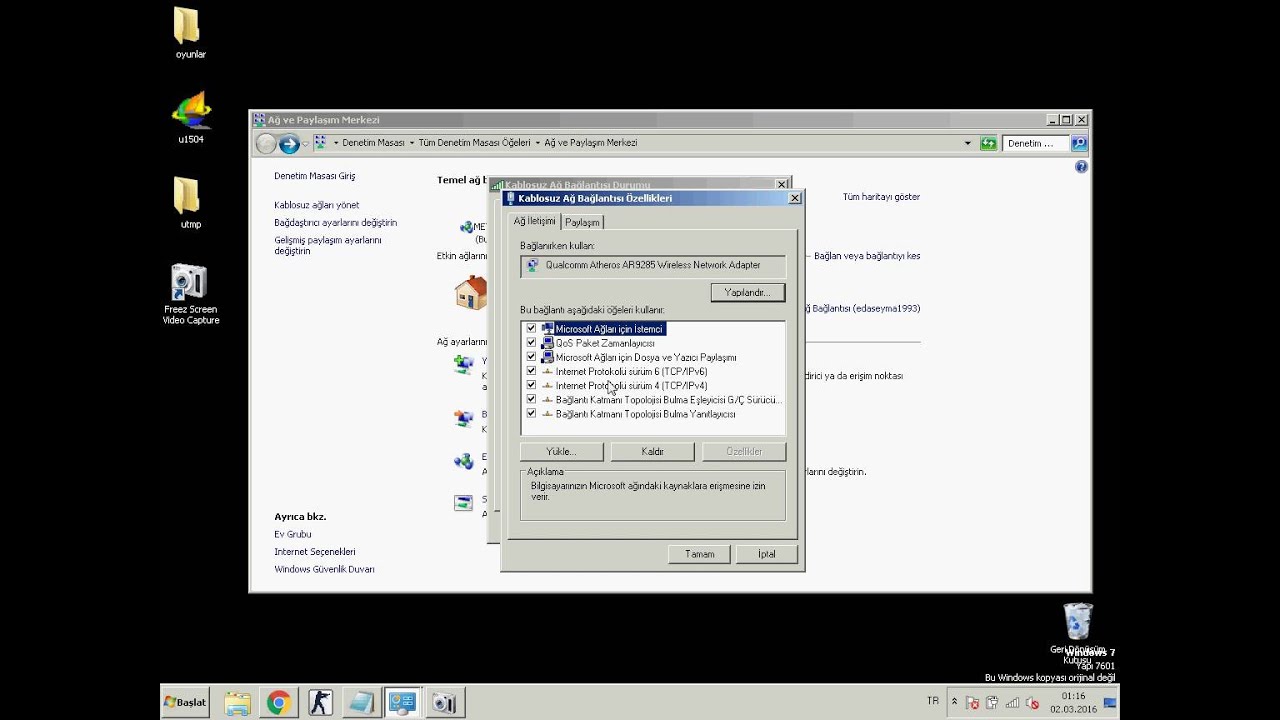The height and width of the screenshot is (720, 1280).
Task: Open the Ev Grubu link
Action: (293, 534)
